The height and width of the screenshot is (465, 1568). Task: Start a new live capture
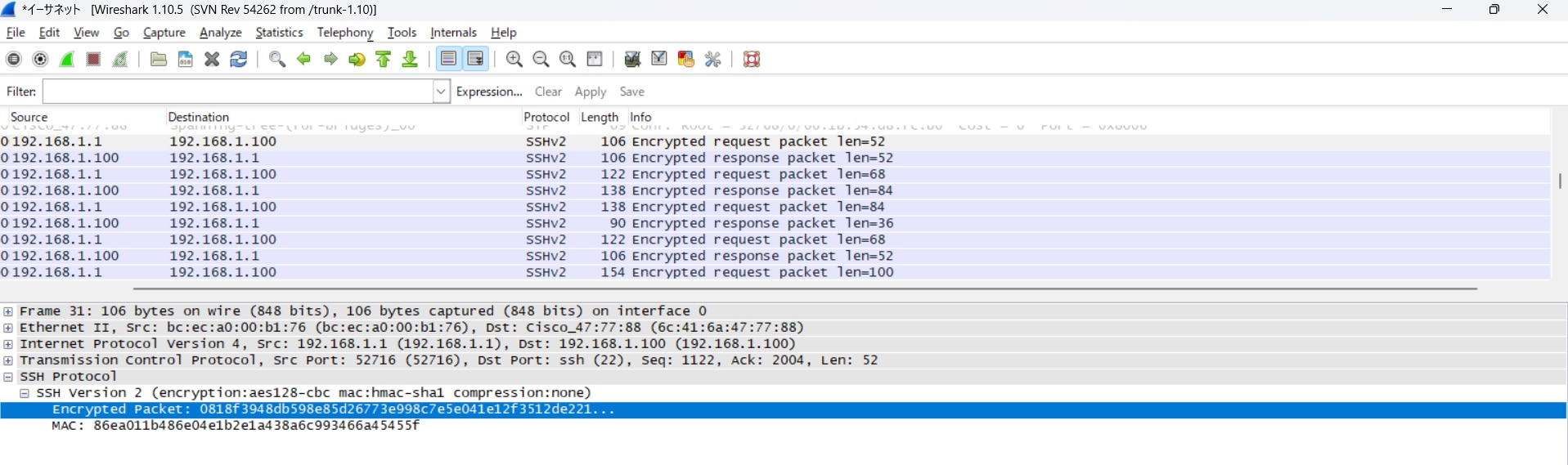[x=67, y=59]
